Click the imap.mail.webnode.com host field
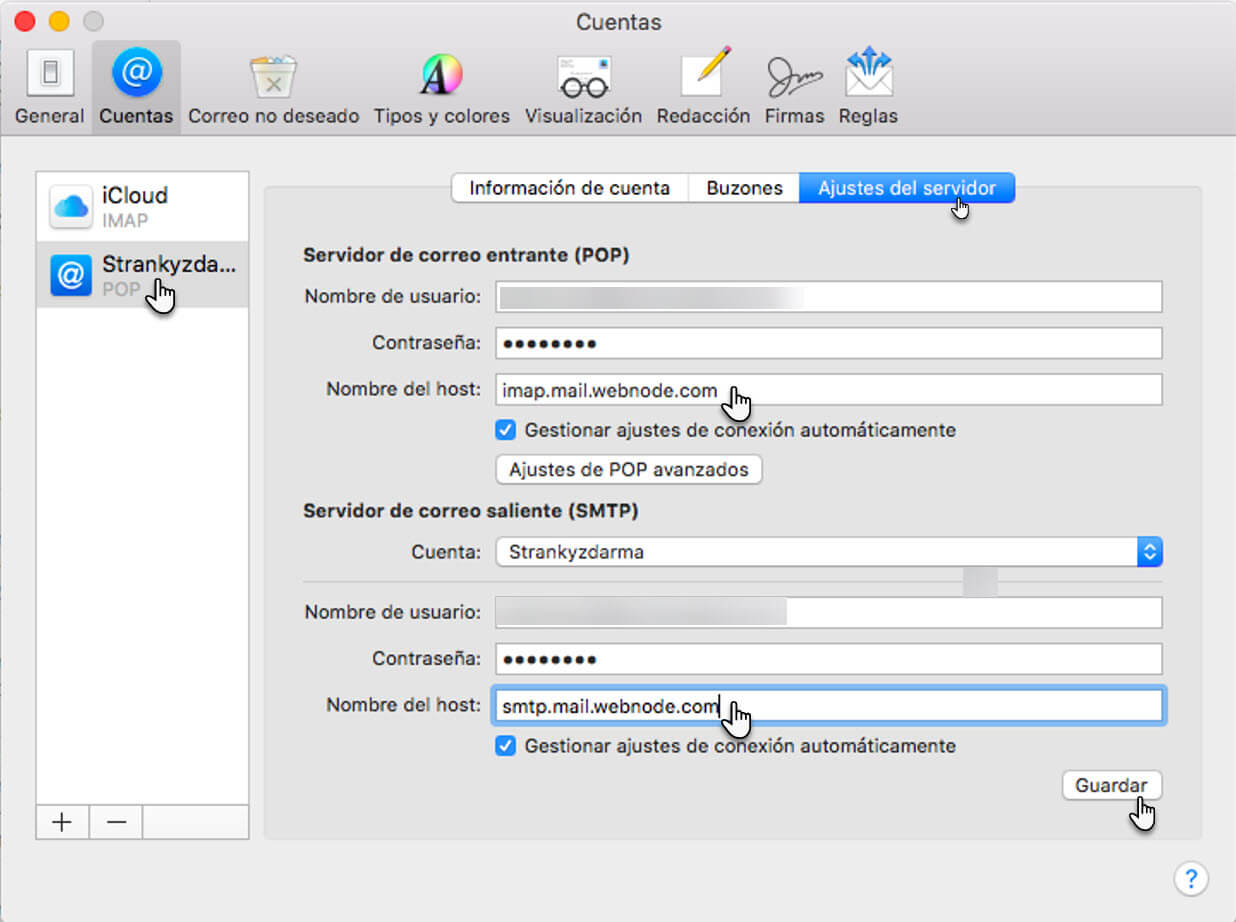This screenshot has height=922, width=1236. click(829, 390)
